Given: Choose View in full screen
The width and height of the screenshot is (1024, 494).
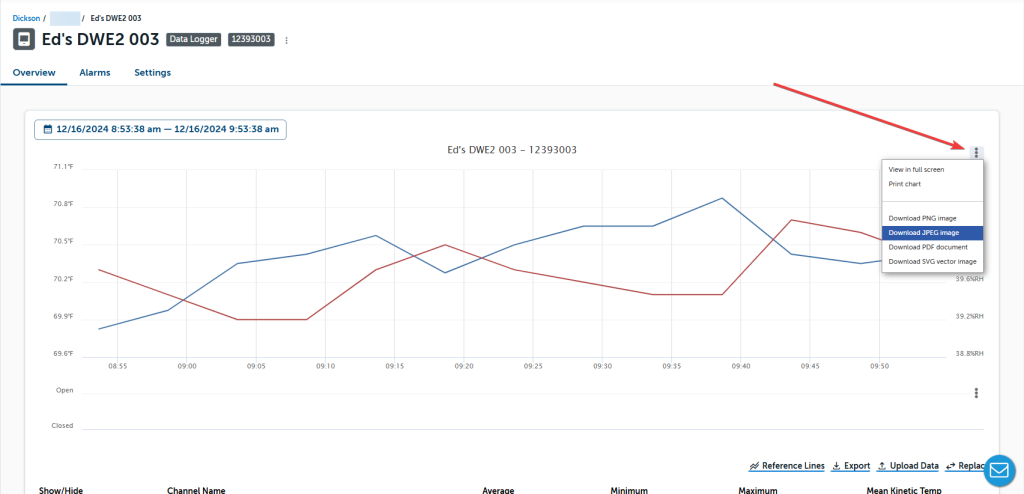Looking at the screenshot, I should pyautogui.click(x=916, y=170).
